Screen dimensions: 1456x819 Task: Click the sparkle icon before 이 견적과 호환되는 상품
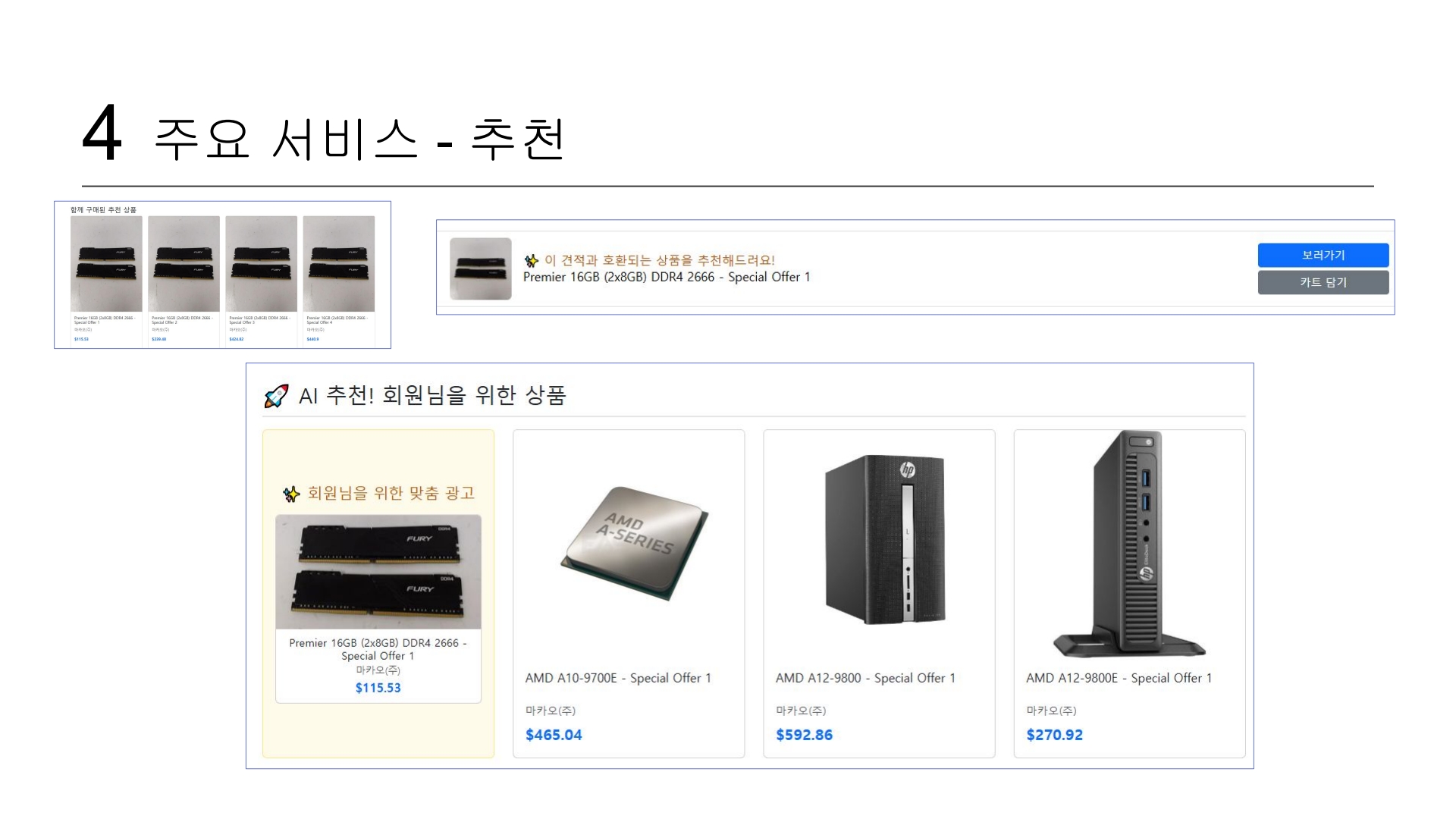tap(532, 261)
